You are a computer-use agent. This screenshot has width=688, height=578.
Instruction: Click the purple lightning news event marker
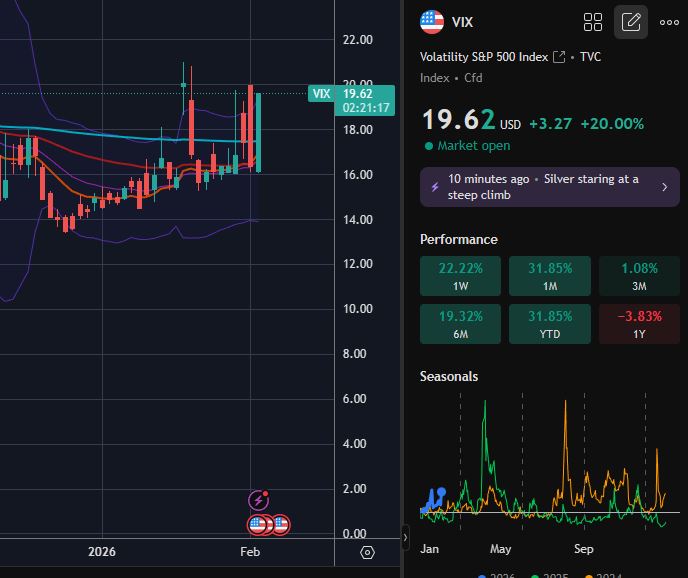[x=258, y=500]
